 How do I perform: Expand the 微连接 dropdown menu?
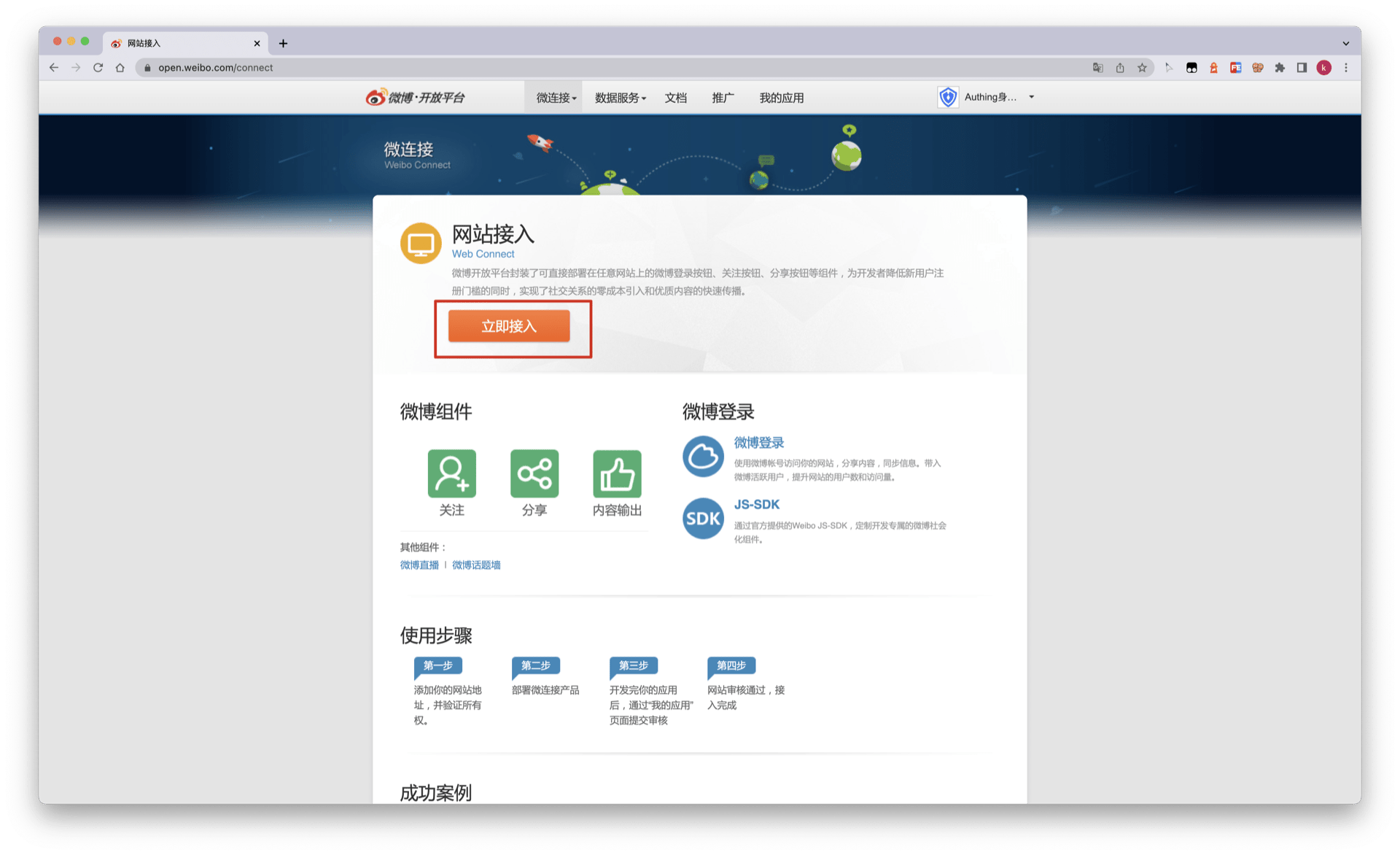(556, 98)
